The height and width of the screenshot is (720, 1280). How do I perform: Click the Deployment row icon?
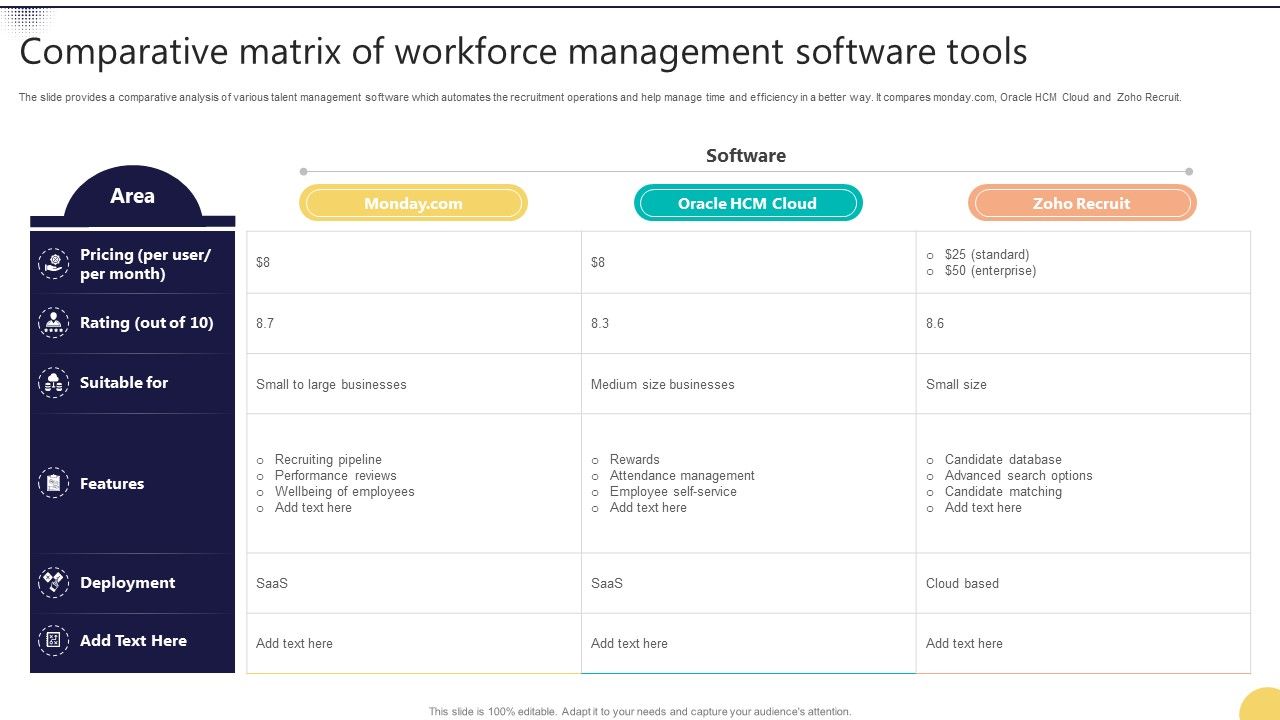(53, 582)
